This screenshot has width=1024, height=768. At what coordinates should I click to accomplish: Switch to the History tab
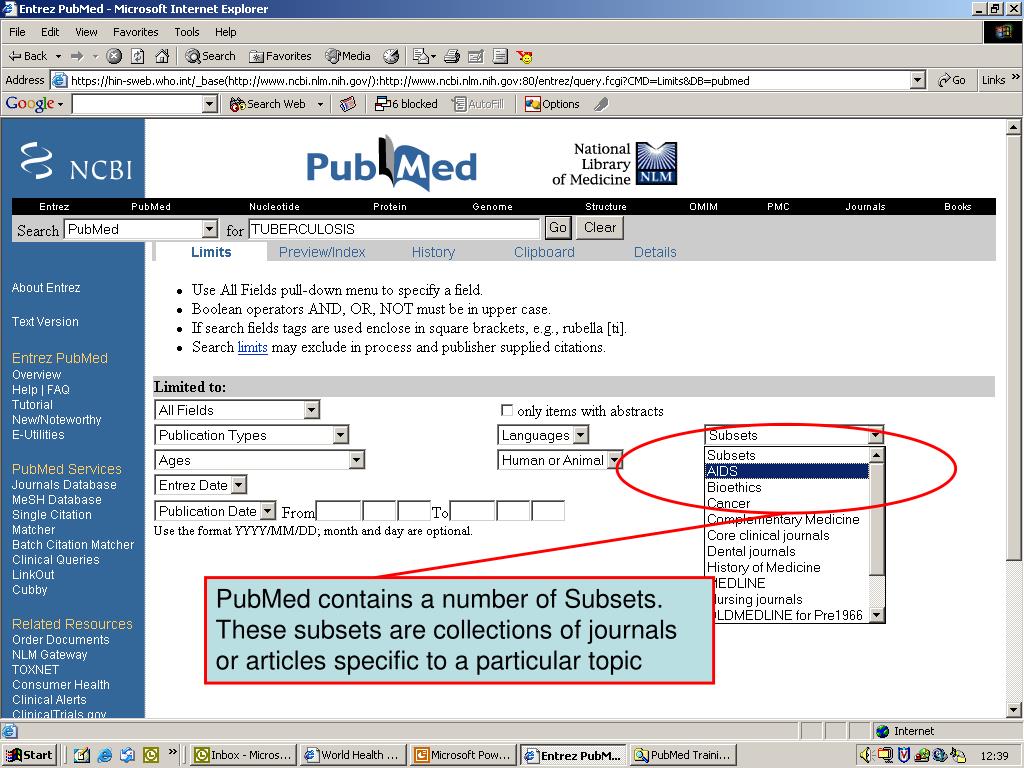433,252
